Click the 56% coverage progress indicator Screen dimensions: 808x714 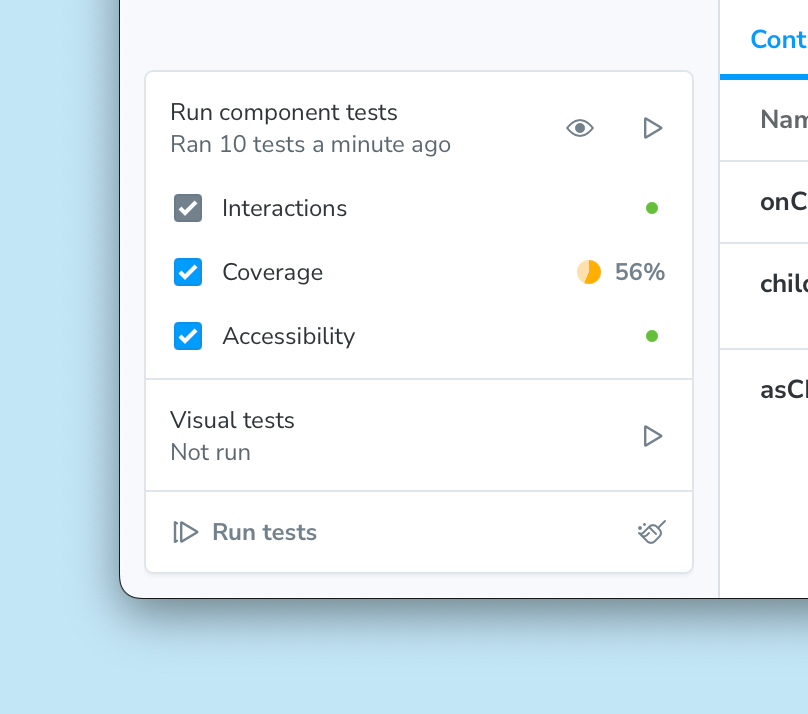(589, 271)
